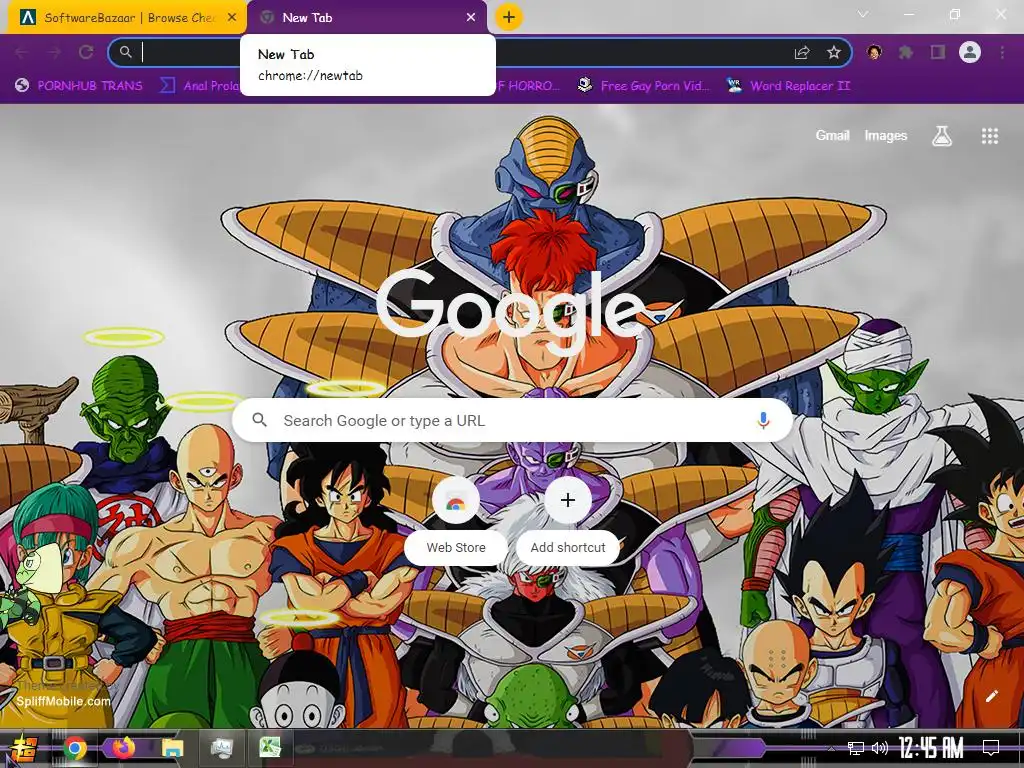Close the New Tab tab
Screen dimensions: 1024x768
tap(471, 18)
